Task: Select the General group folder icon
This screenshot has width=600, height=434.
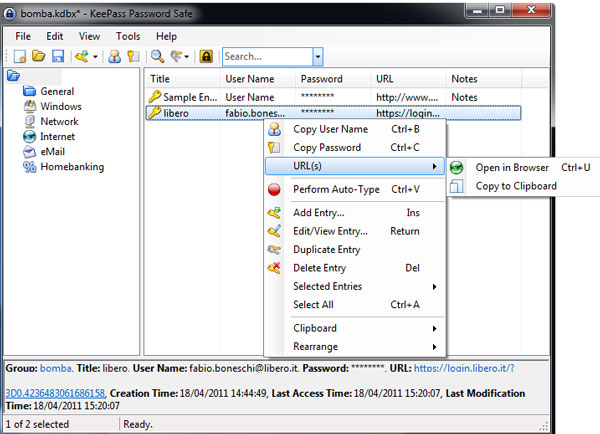Action: [29, 91]
